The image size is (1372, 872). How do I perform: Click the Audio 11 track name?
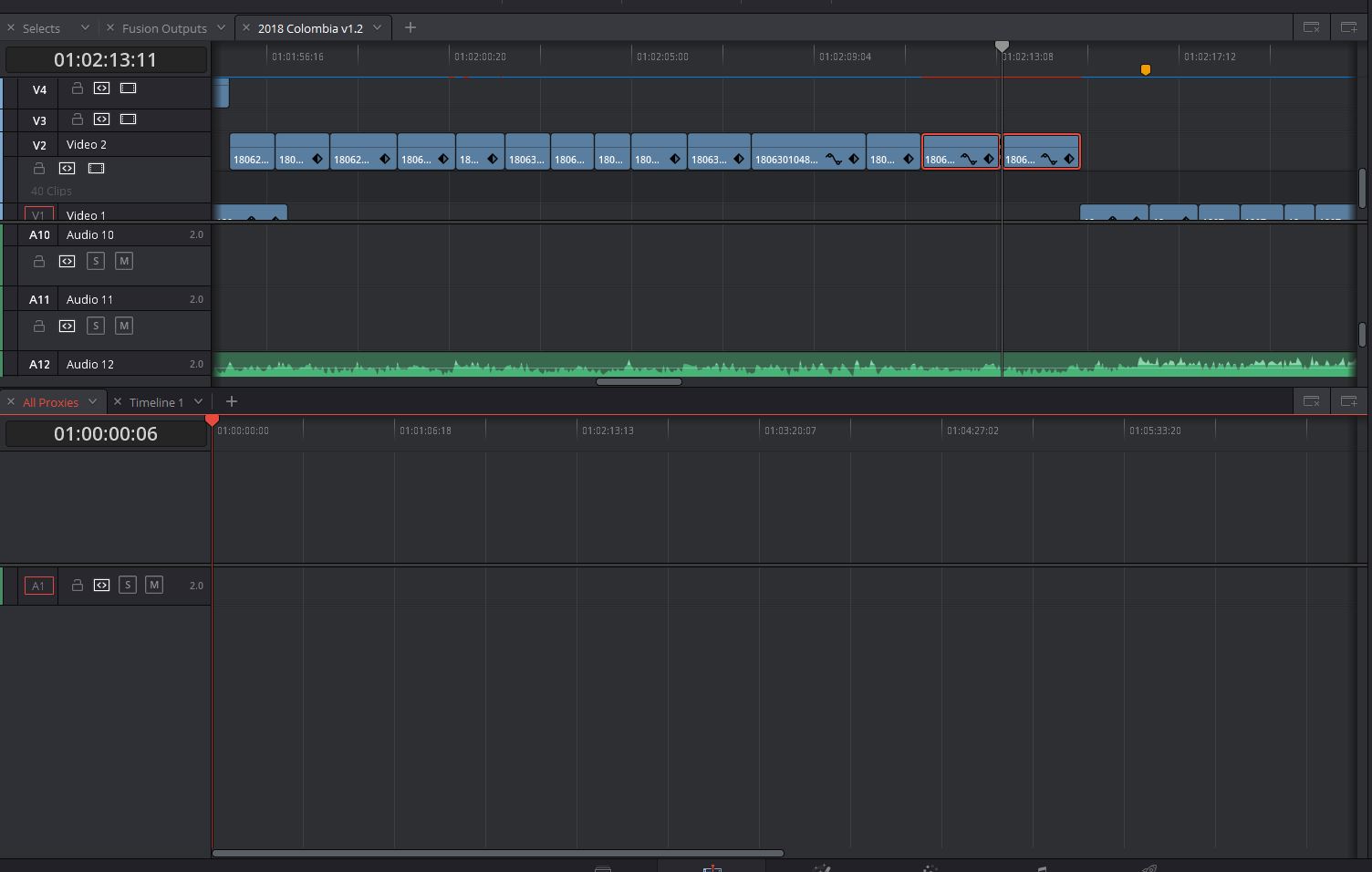point(89,299)
